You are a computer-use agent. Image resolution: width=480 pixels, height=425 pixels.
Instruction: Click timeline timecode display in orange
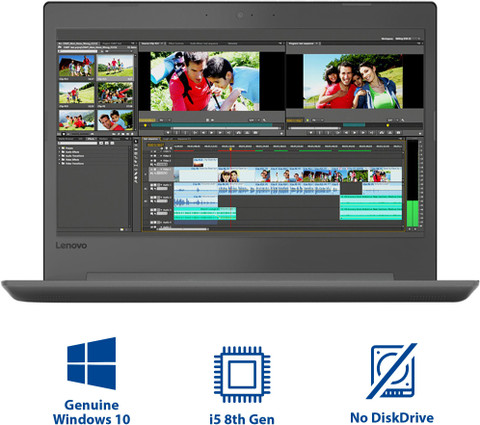[x=156, y=145]
